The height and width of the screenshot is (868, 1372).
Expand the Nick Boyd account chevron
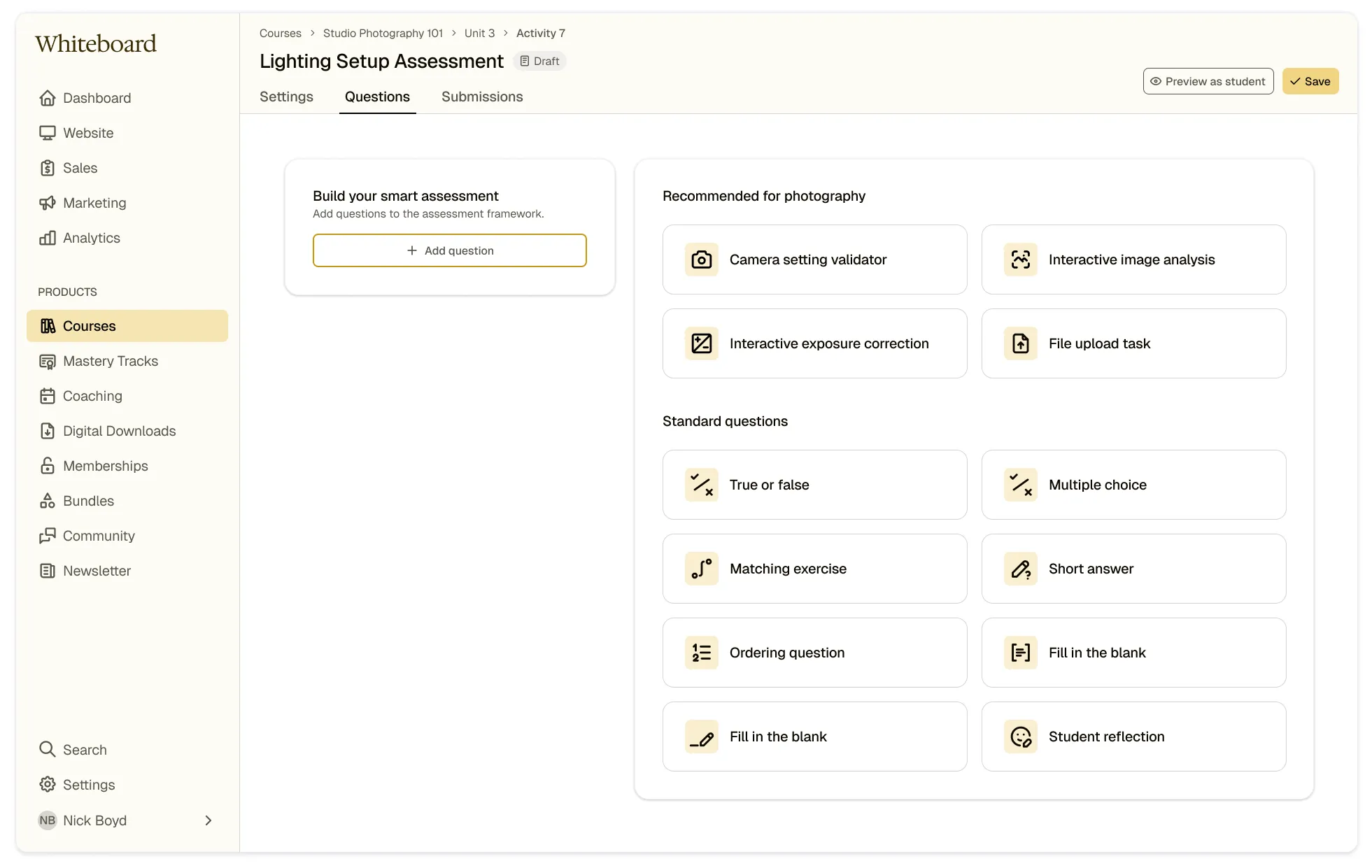tap(208, 820)
